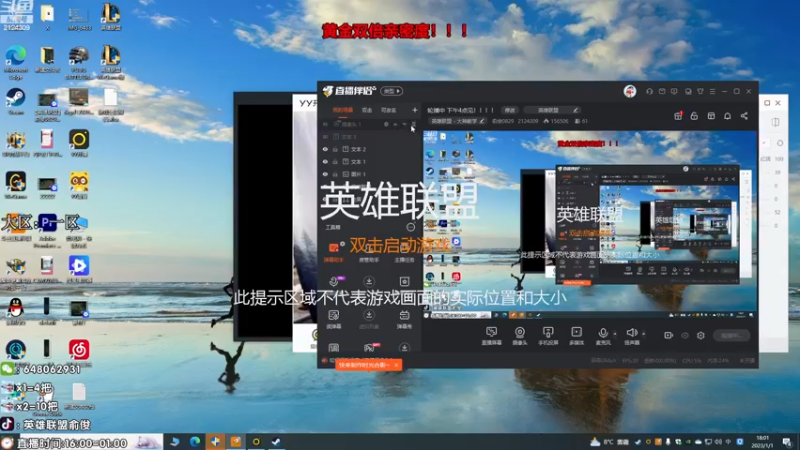
Task: Open the dropdown in the right white panel
Action: pyautogui.click(x=764, y=143)
